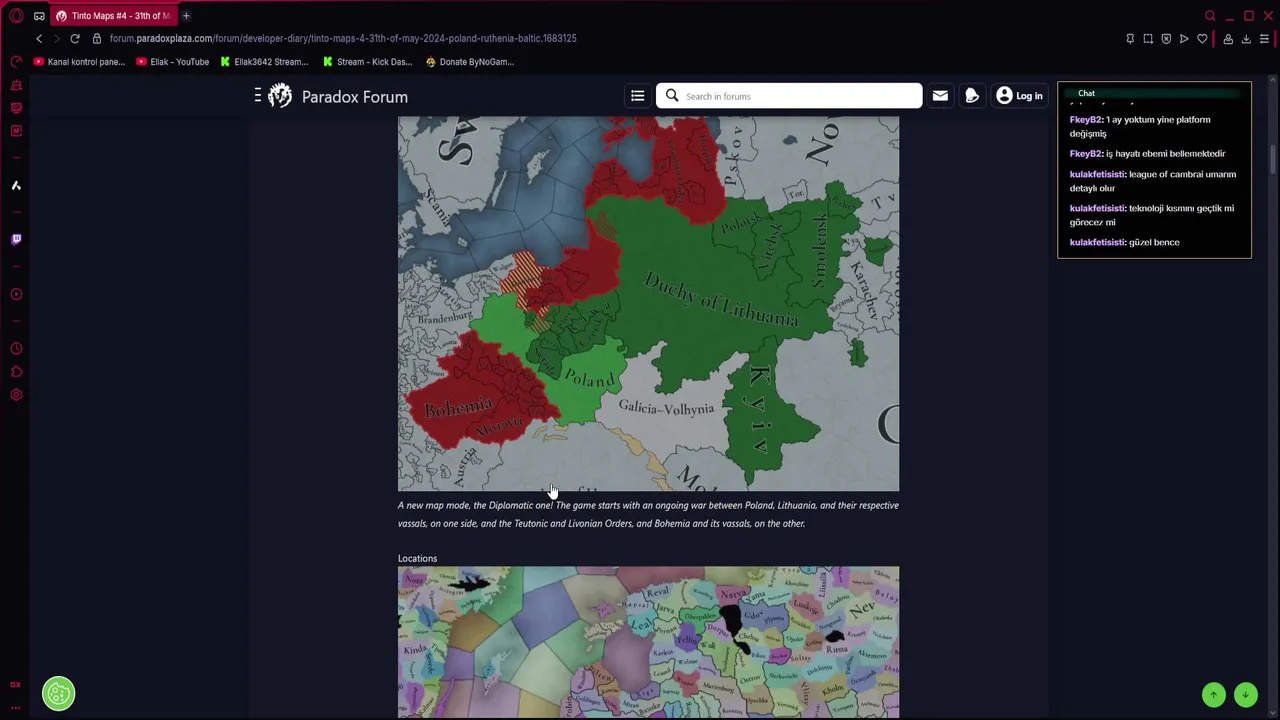Click the page vertical scrollbar thumb
Screen dimensions: 1280x720
pos(1274,160)
